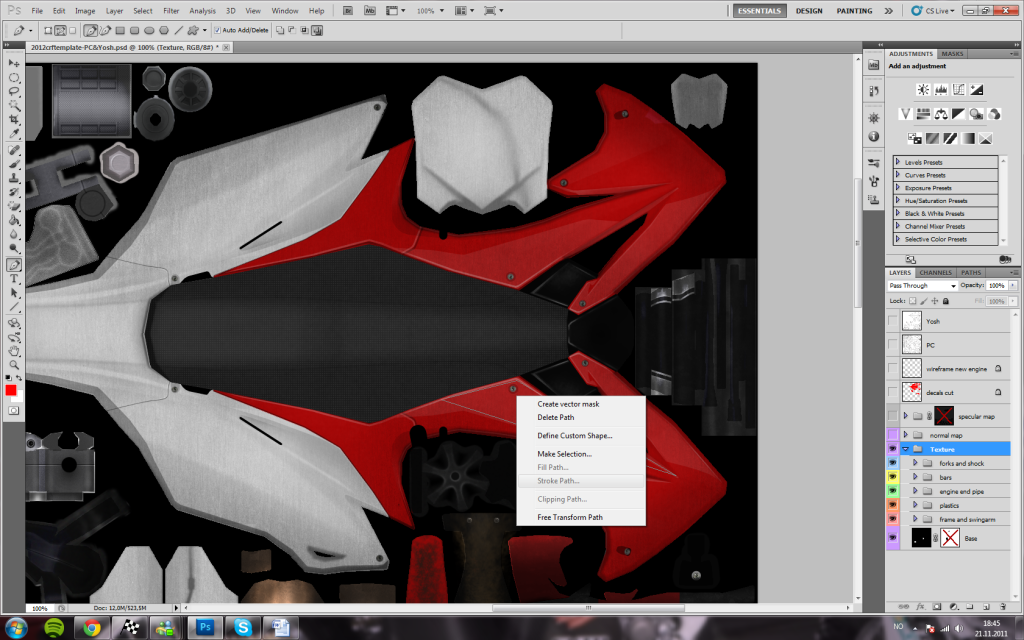Select the Type tool
Image resolution: width=1024 pixels, height=640 pixels.
point(14,279)
